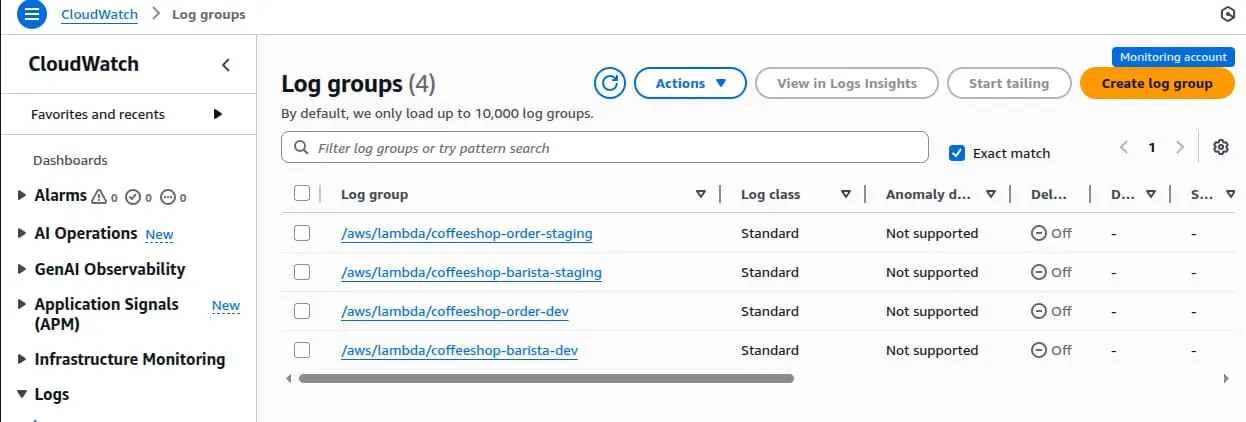Expand the Infrastructure Monitoring section
Viewport: 1246px width, 422px height.
(22, 359)
